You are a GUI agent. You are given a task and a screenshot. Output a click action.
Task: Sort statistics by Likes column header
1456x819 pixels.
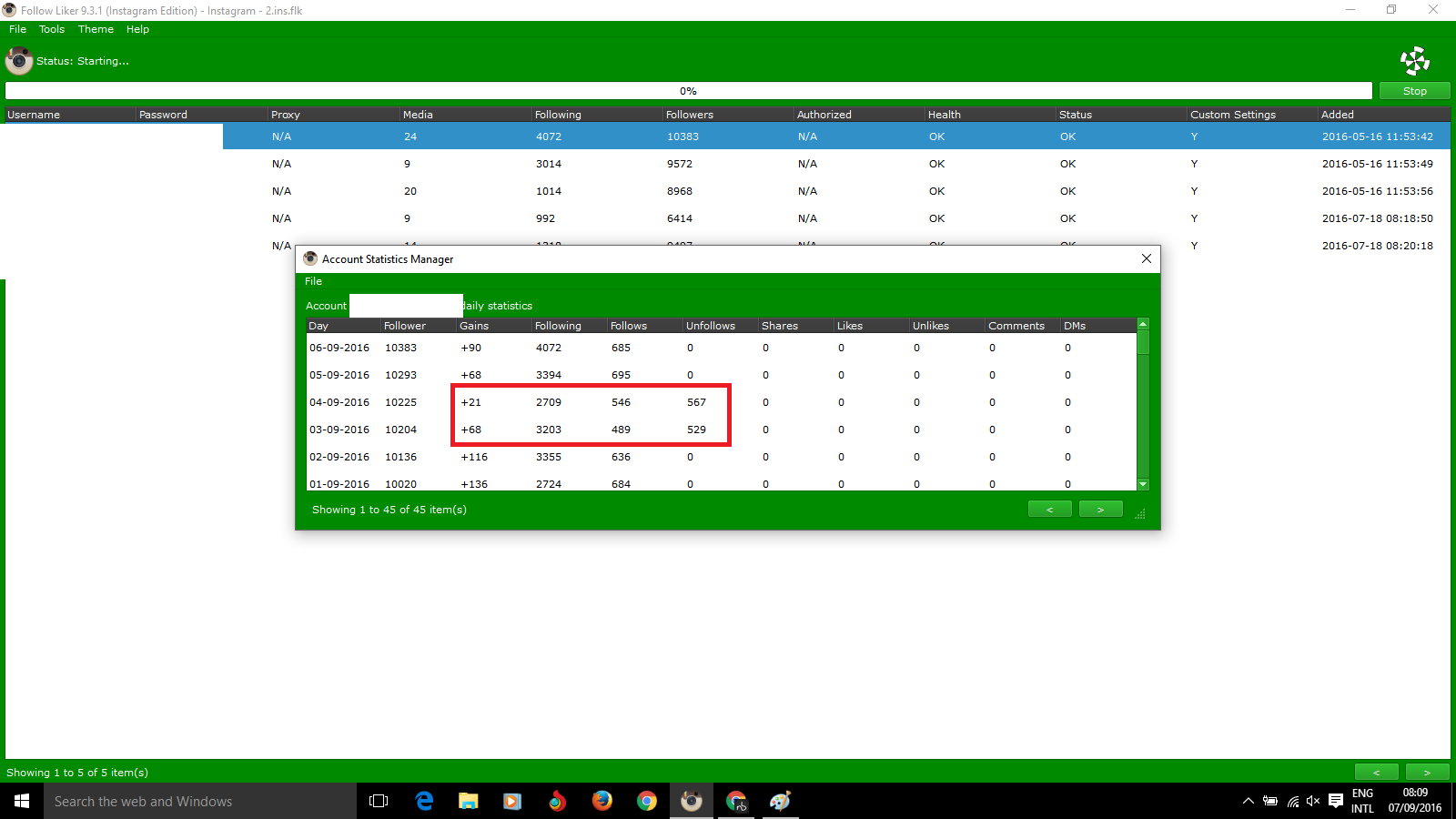tap(871, 326)
